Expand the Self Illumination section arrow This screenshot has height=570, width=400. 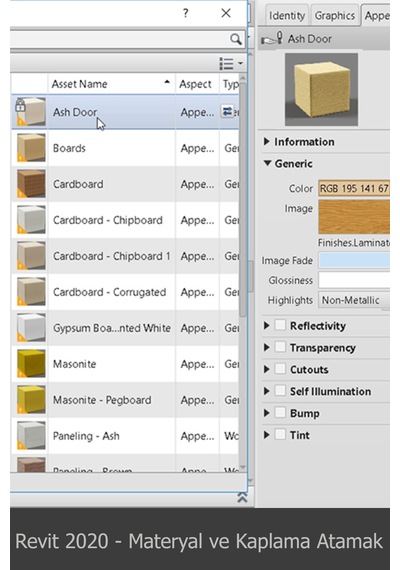[x=267, y=391]
